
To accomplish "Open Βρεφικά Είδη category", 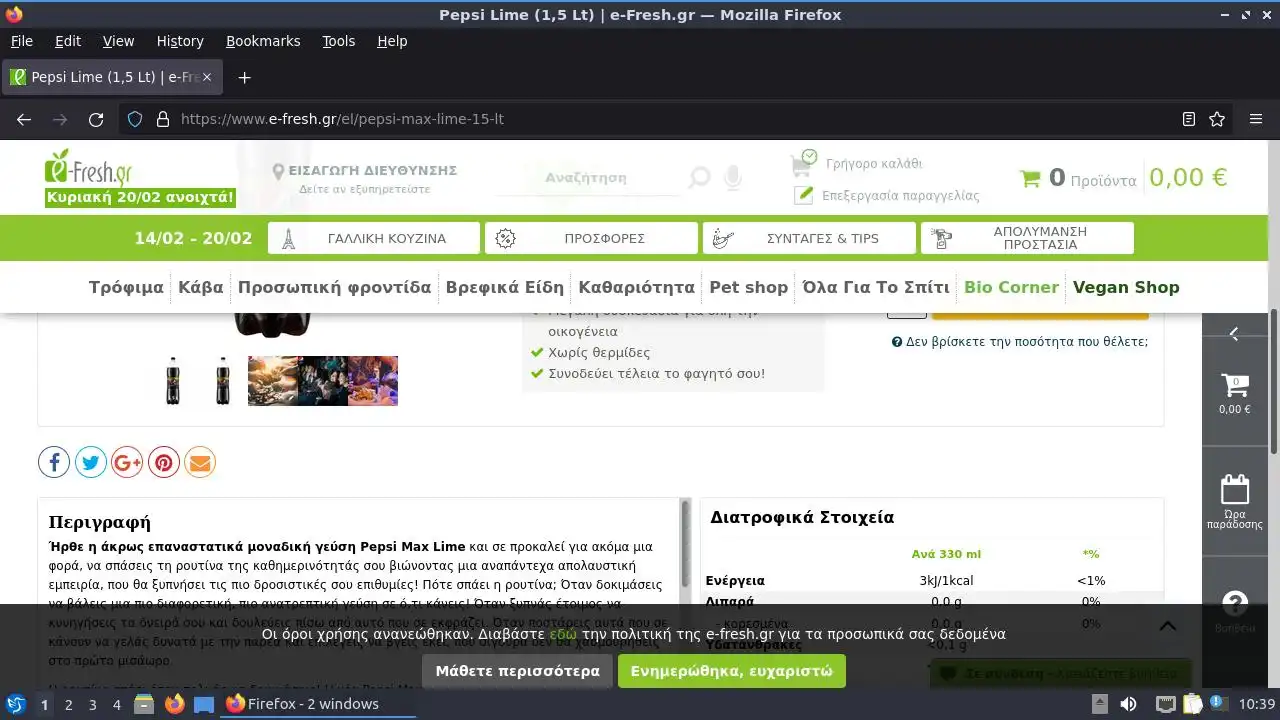I will [x=505, y=287].
